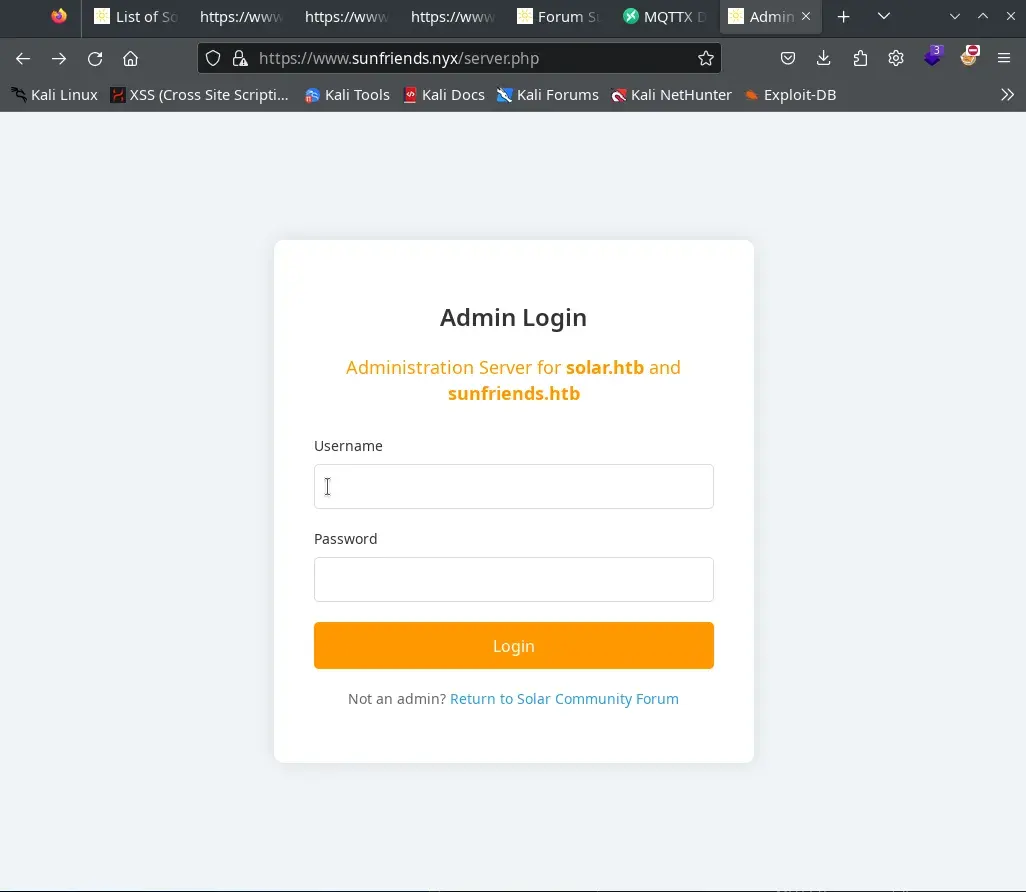Click the sunfriends.htb text

tap(514, 393)
